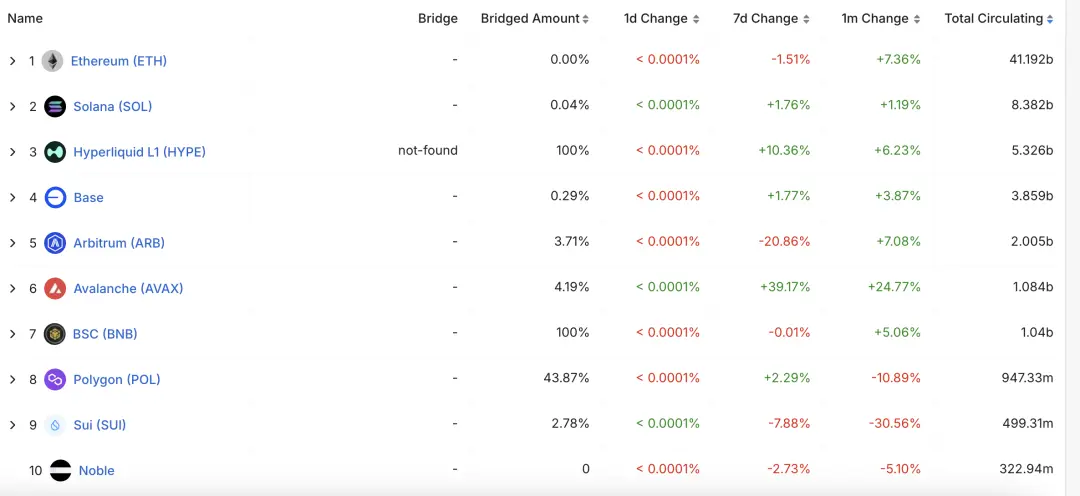Viewport: 1080px width, 496px height.
Task: Open the Solana (SOL) link
Action: 113,107
